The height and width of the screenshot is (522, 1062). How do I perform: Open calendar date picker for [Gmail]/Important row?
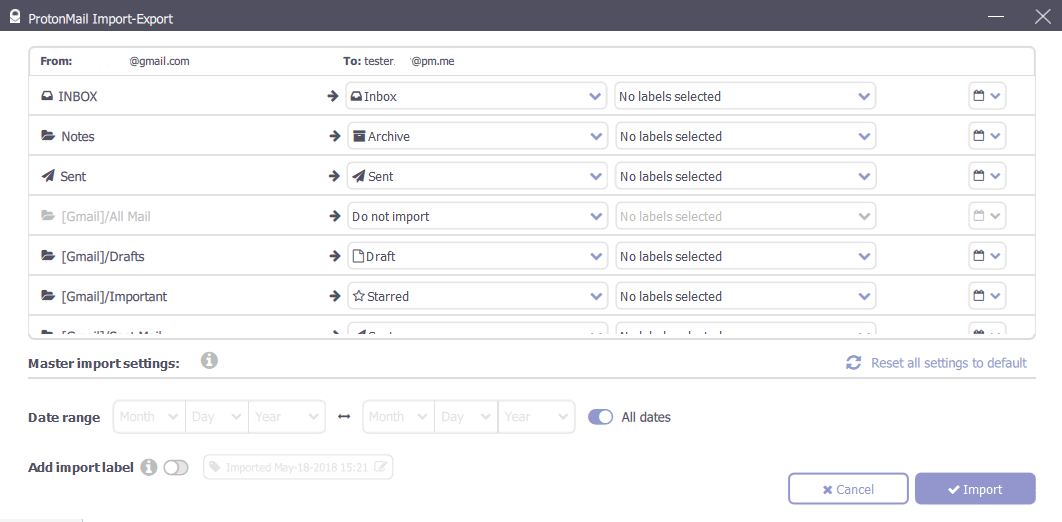[987, 296]
